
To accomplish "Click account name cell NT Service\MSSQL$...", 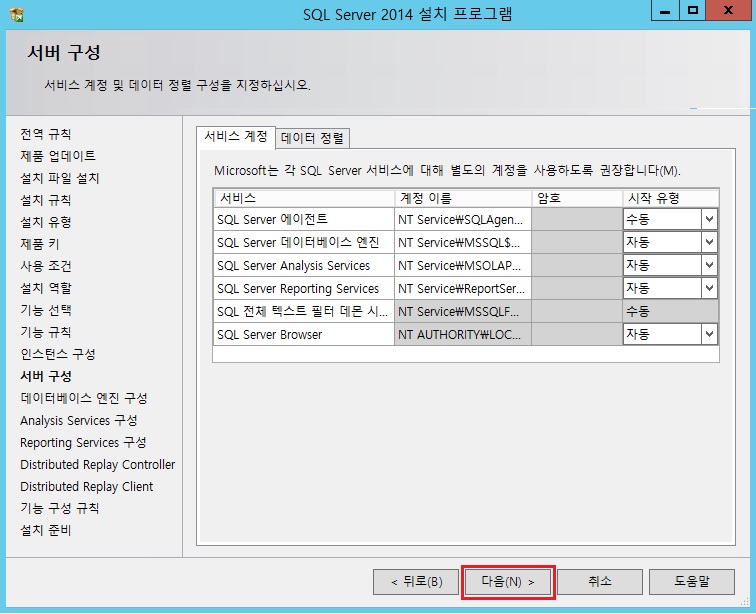I will (x=463, y=242).
